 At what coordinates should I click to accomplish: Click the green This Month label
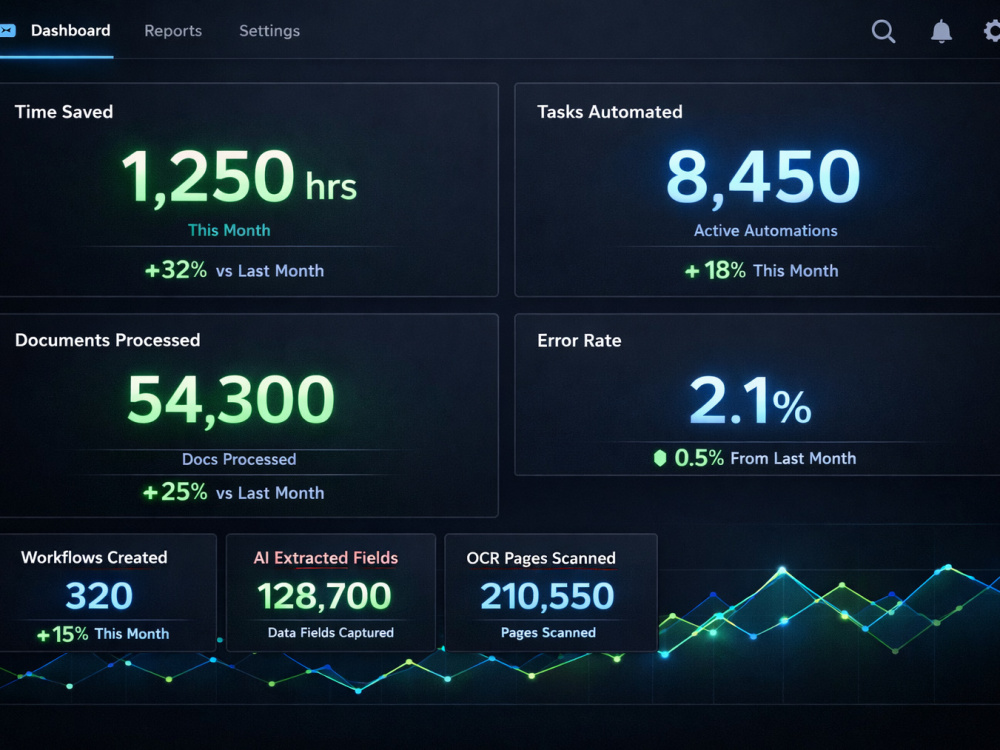tap(229, 230)
